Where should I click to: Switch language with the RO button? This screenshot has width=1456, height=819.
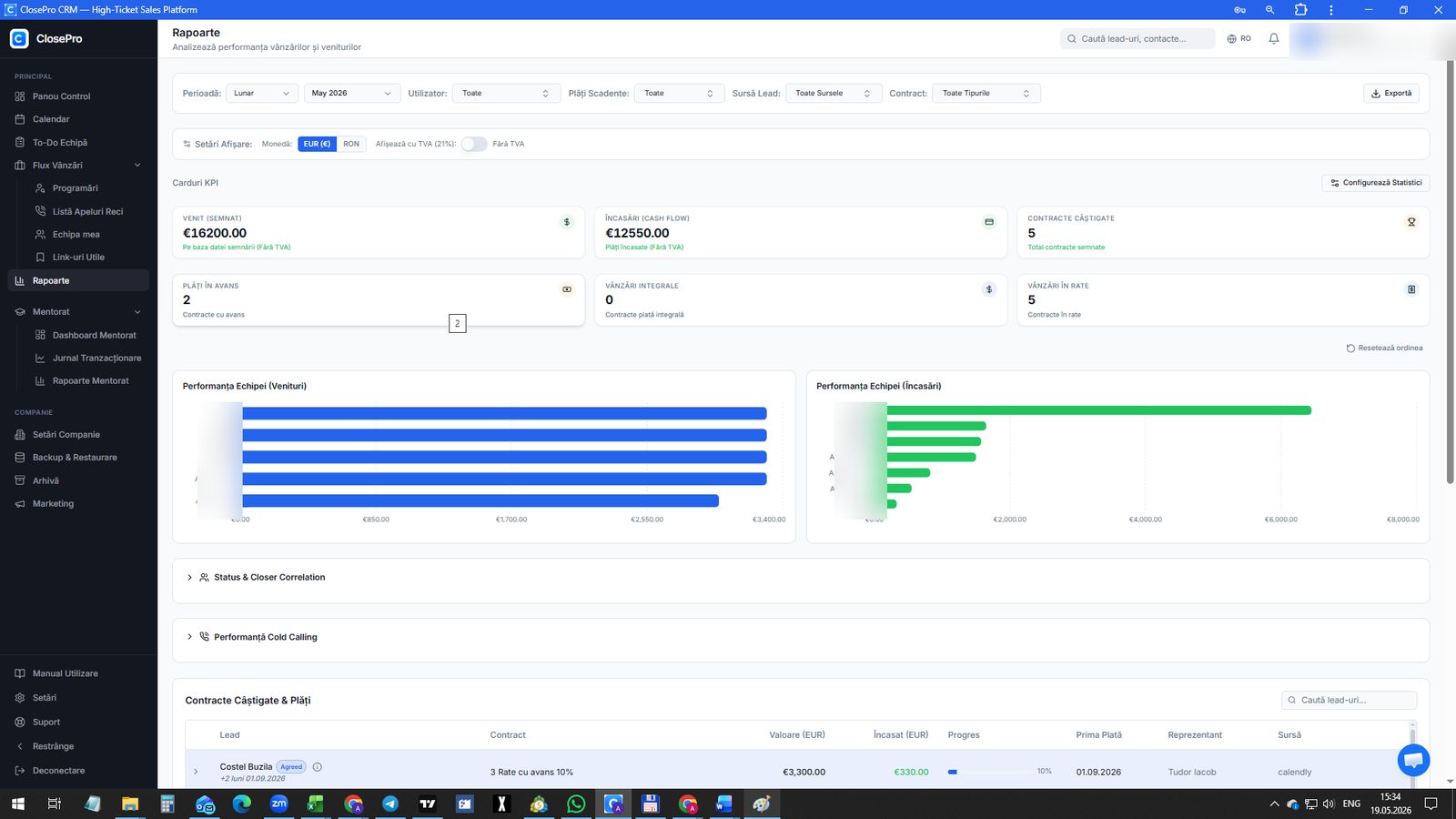pos(1239,38)
